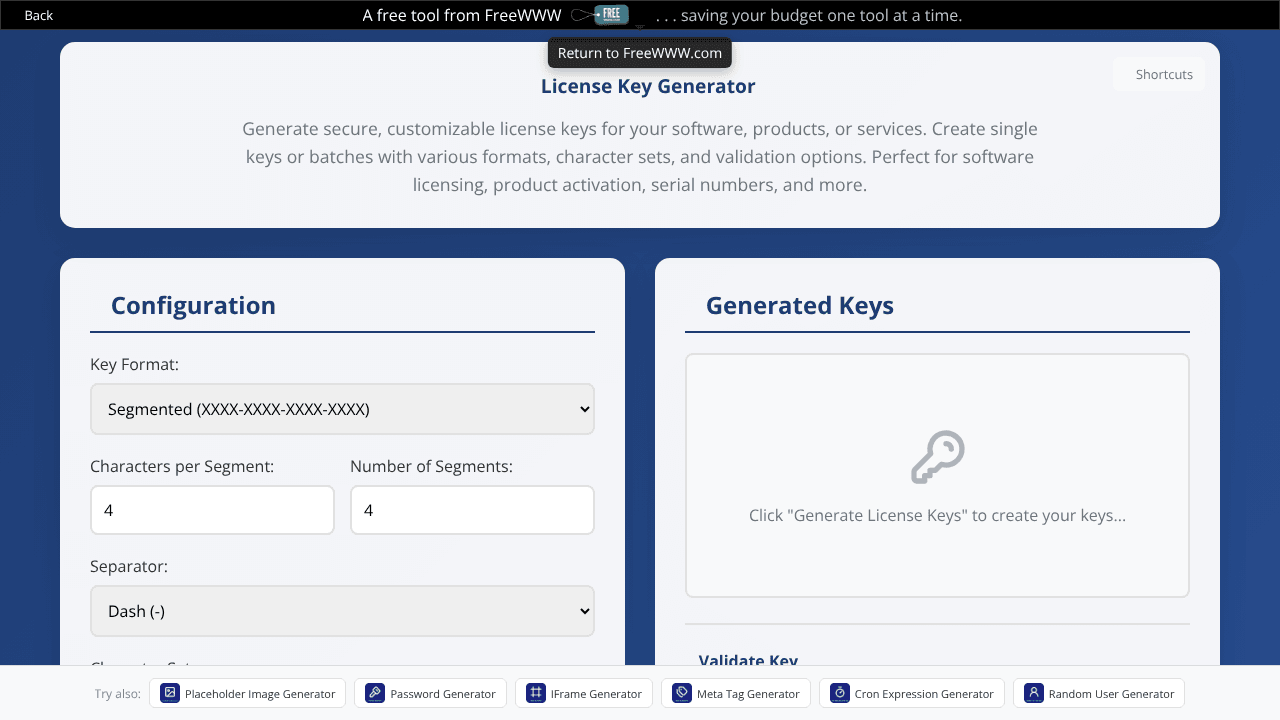Click the Generated Keys heading
The image size is (1280, 720).
pyautogui.click(x=800, y=305)
